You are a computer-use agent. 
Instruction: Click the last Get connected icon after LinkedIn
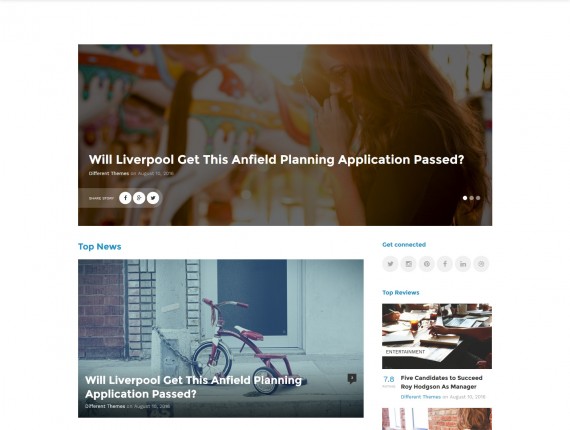coord(481,264)
